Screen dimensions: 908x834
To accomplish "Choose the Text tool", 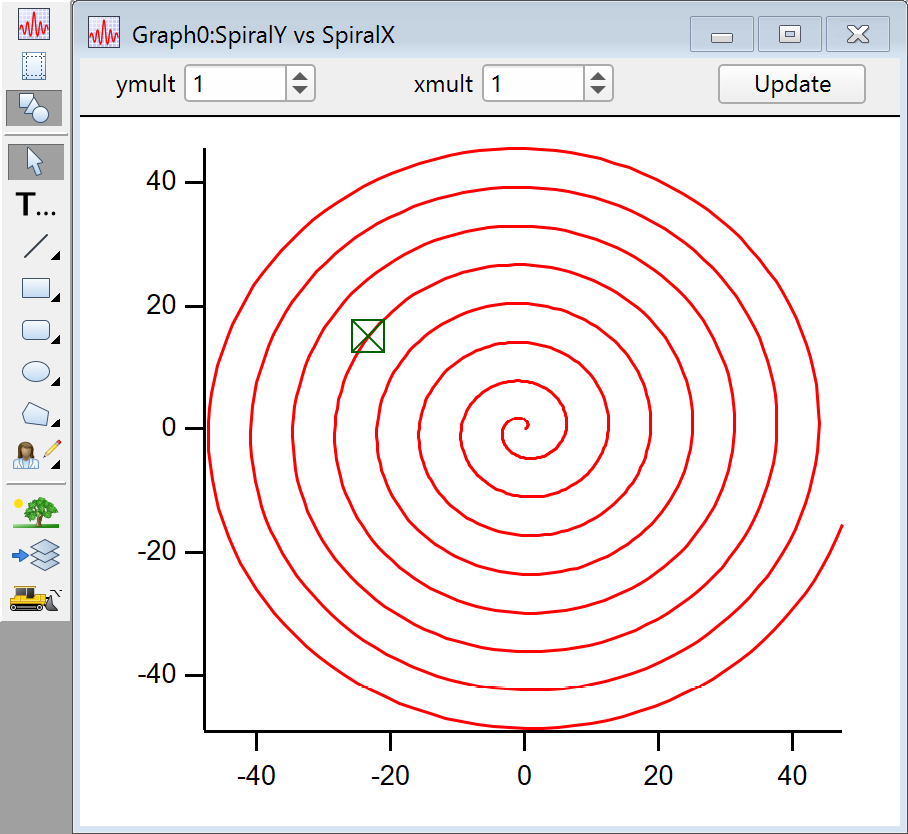I will pos(37,206).
